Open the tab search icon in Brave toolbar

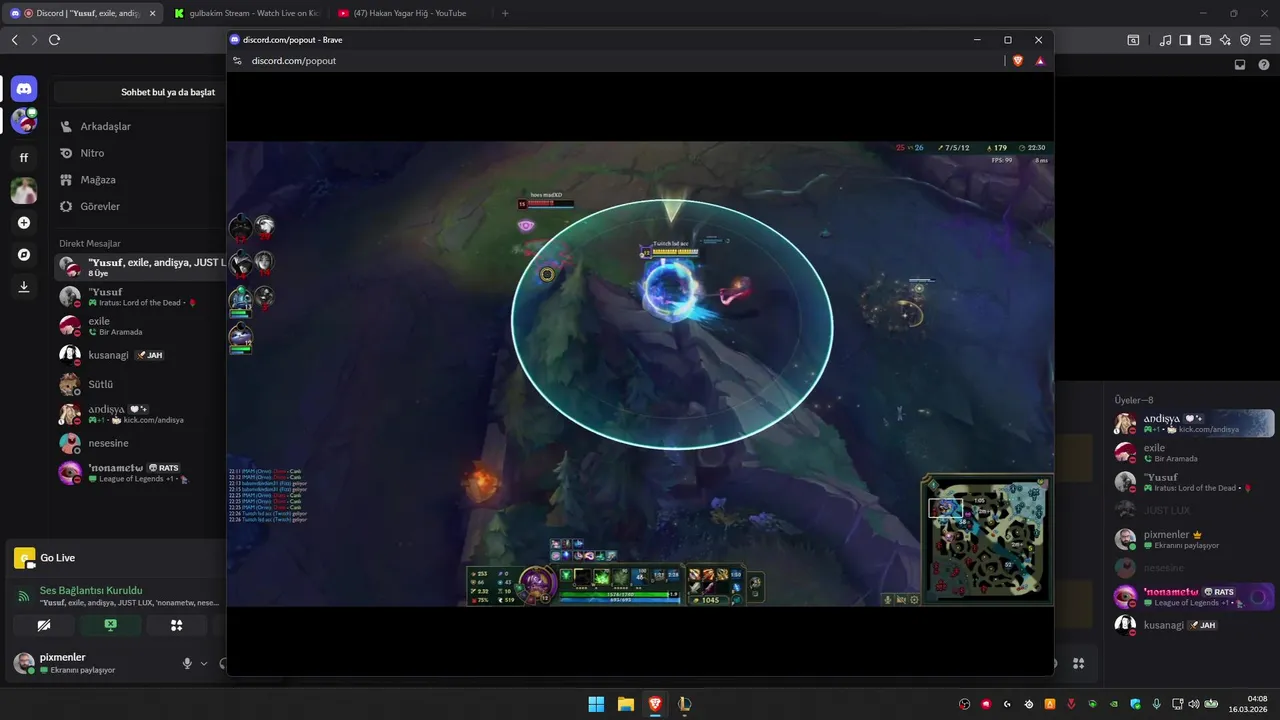tap(1133, 40)
